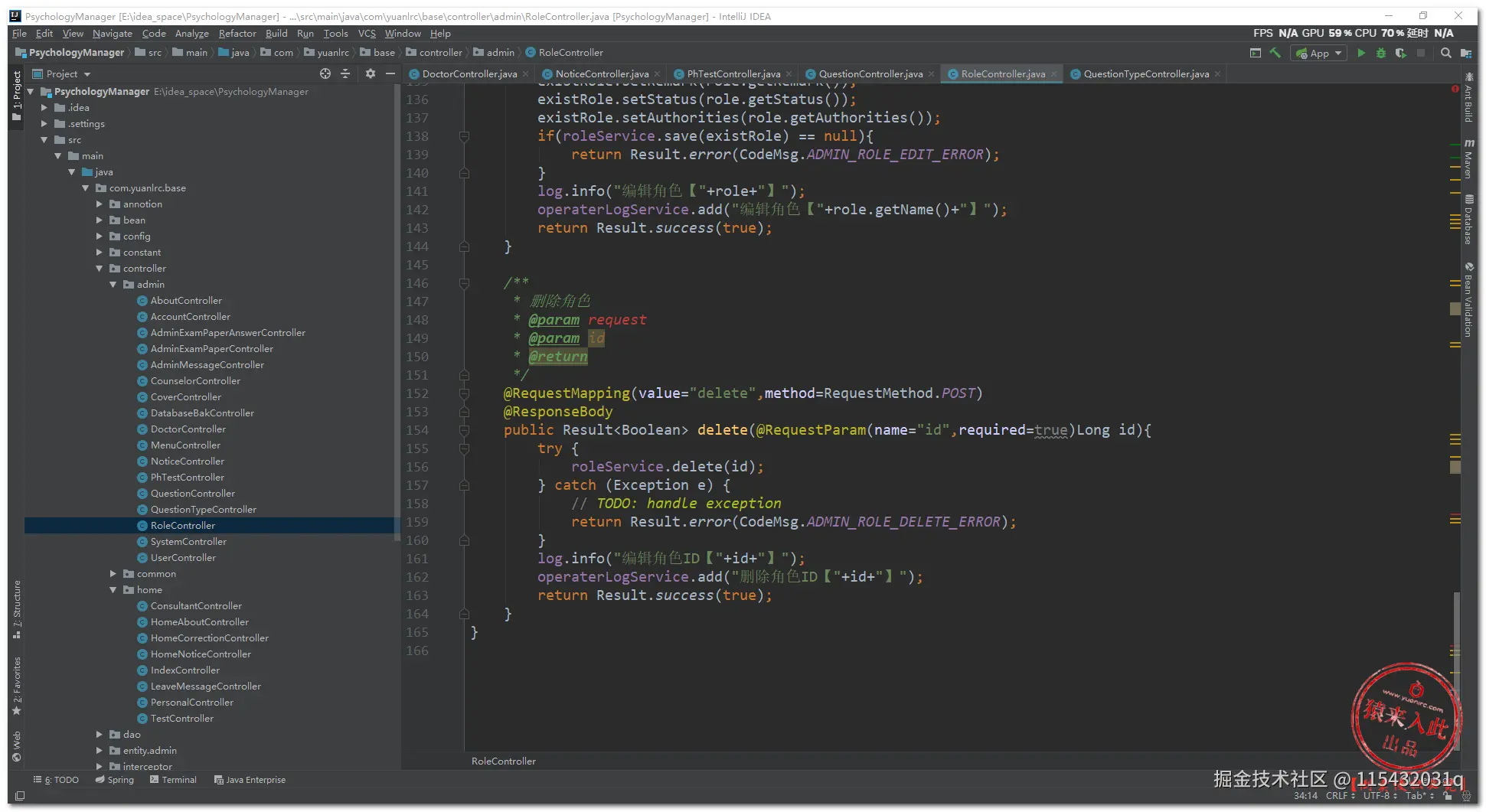The height and width of the screenshot is (812, 1486).
Task: Collapse the home folder
Action: click(113, 590)
